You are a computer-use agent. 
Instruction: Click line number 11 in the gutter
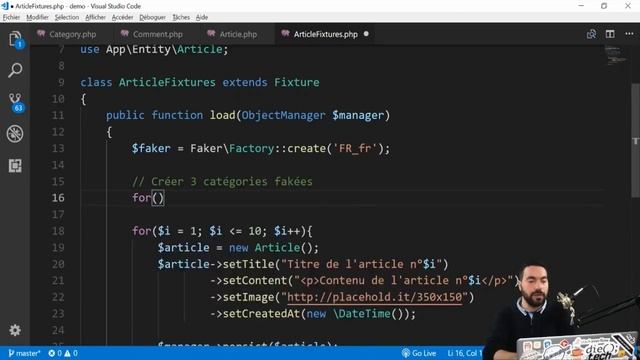point(58,116)
